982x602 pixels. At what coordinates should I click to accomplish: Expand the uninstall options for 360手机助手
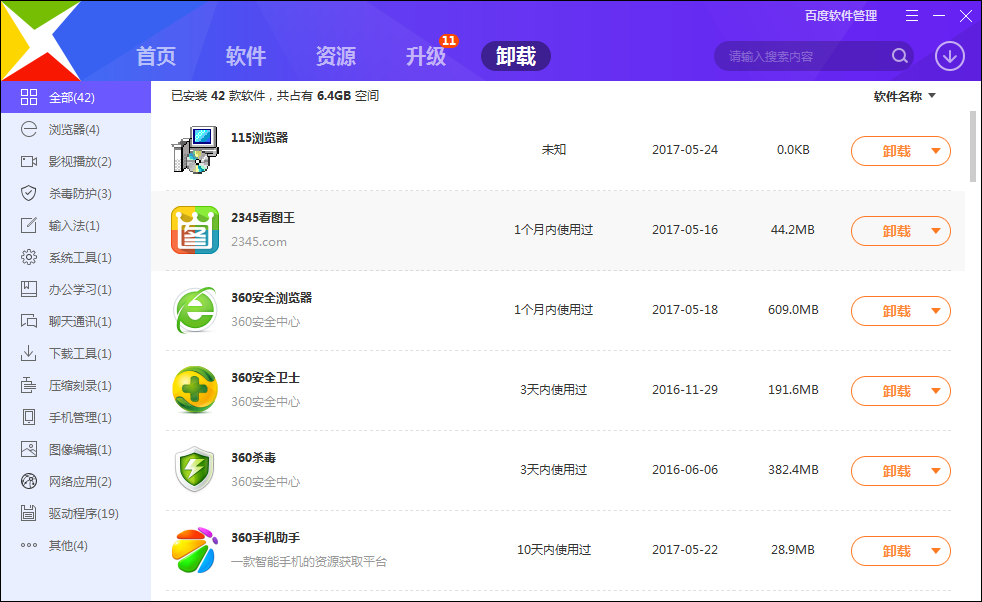[x=938, y=550]
